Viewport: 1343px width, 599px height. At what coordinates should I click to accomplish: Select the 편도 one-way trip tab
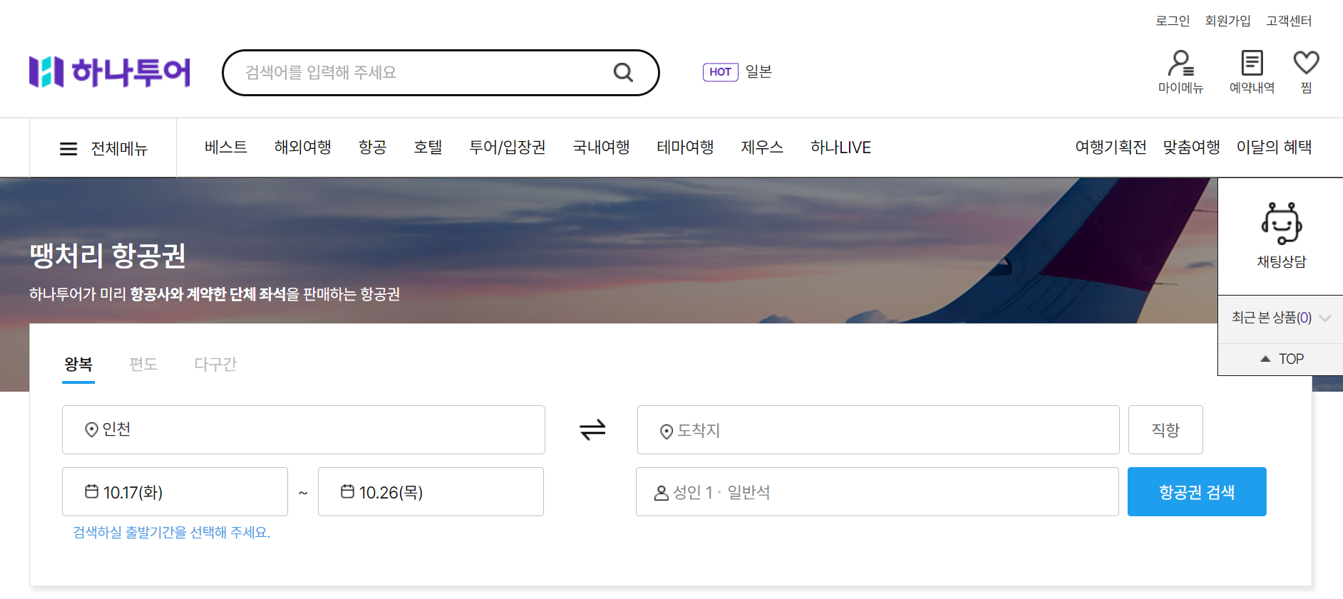pos(143,364)
